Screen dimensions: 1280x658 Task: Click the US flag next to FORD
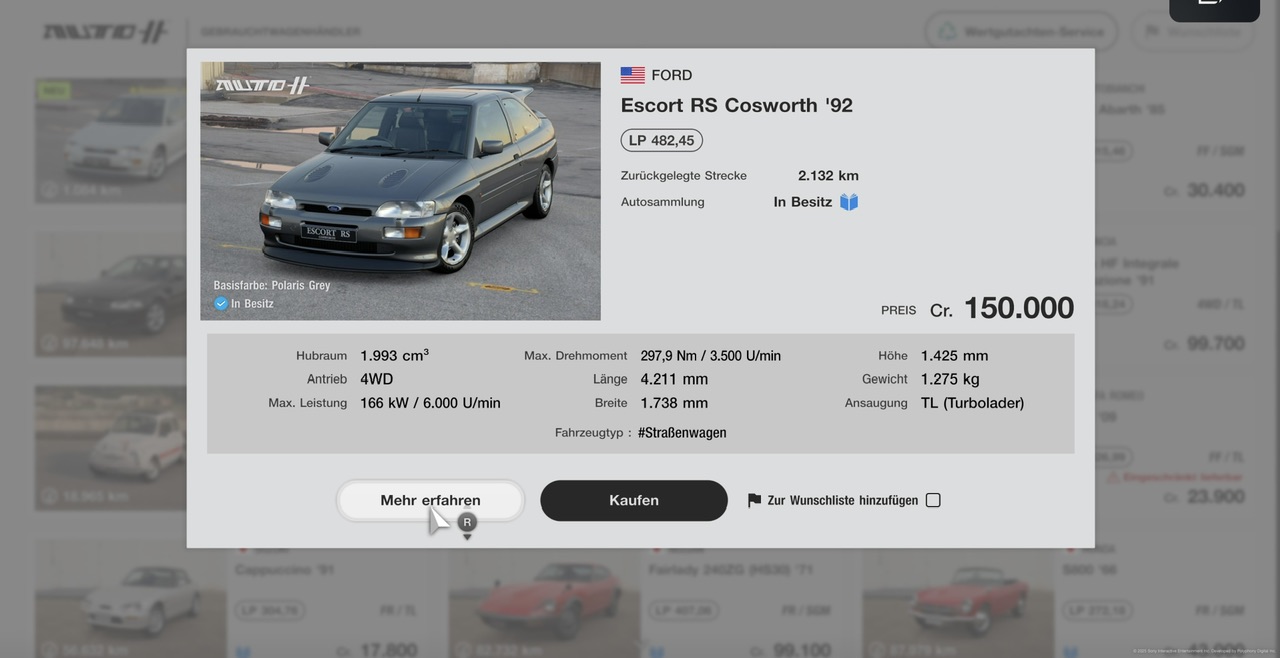632,75
